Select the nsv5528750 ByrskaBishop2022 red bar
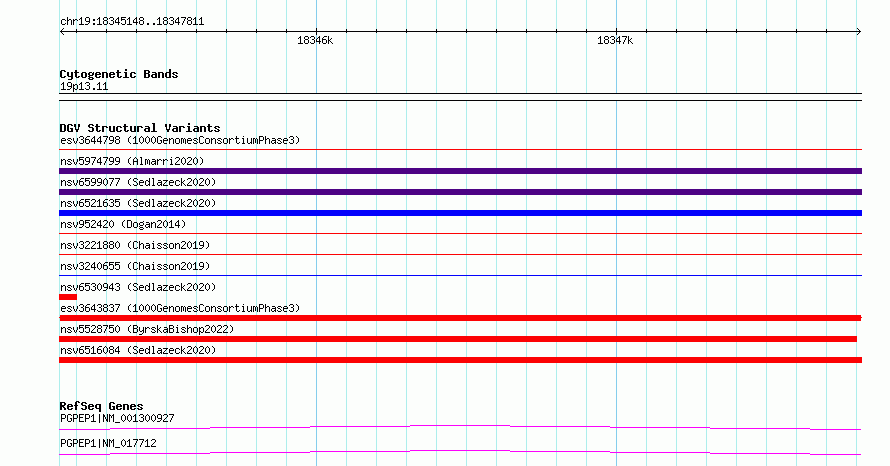Image resolution: width=890 pixels, height=466 pixels. point(458,339)
